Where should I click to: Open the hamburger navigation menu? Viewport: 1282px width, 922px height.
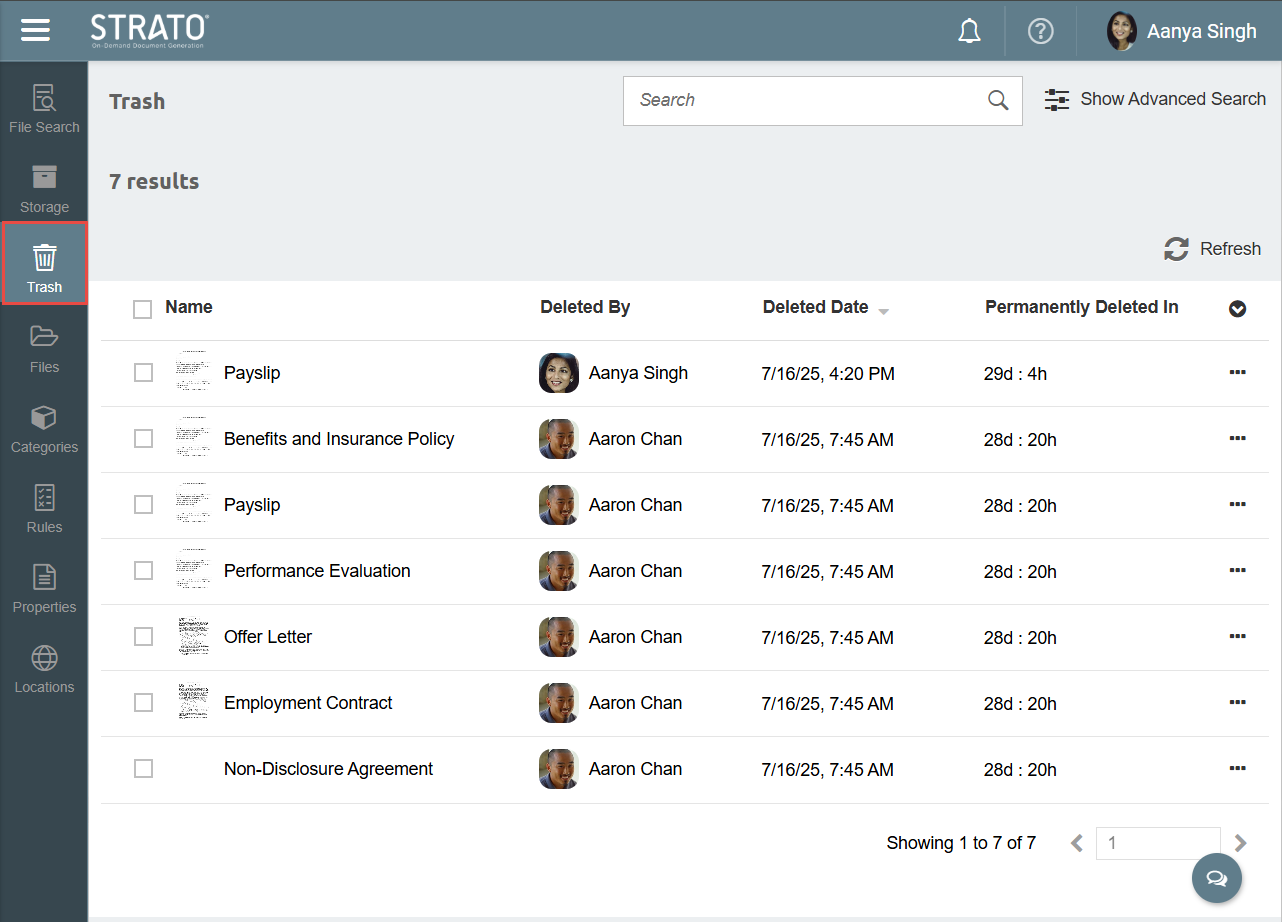35,31
